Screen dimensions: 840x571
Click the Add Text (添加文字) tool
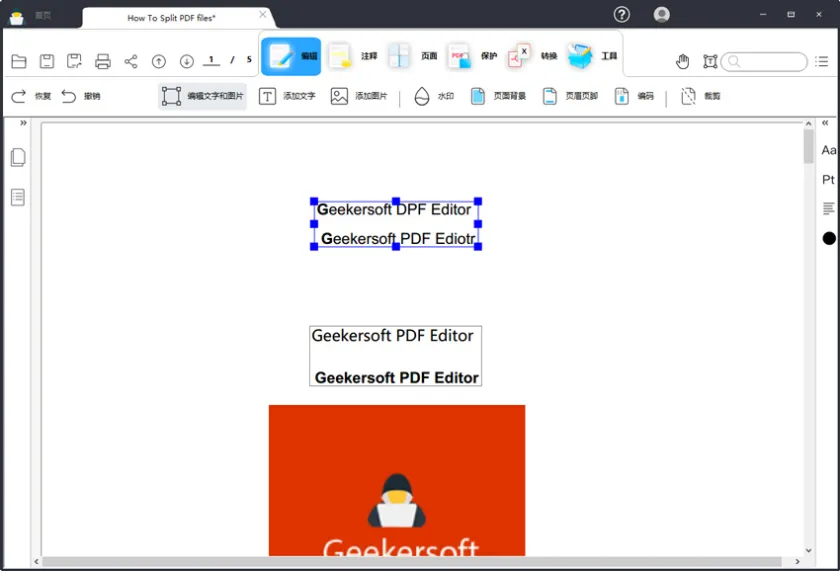(287, 97)
